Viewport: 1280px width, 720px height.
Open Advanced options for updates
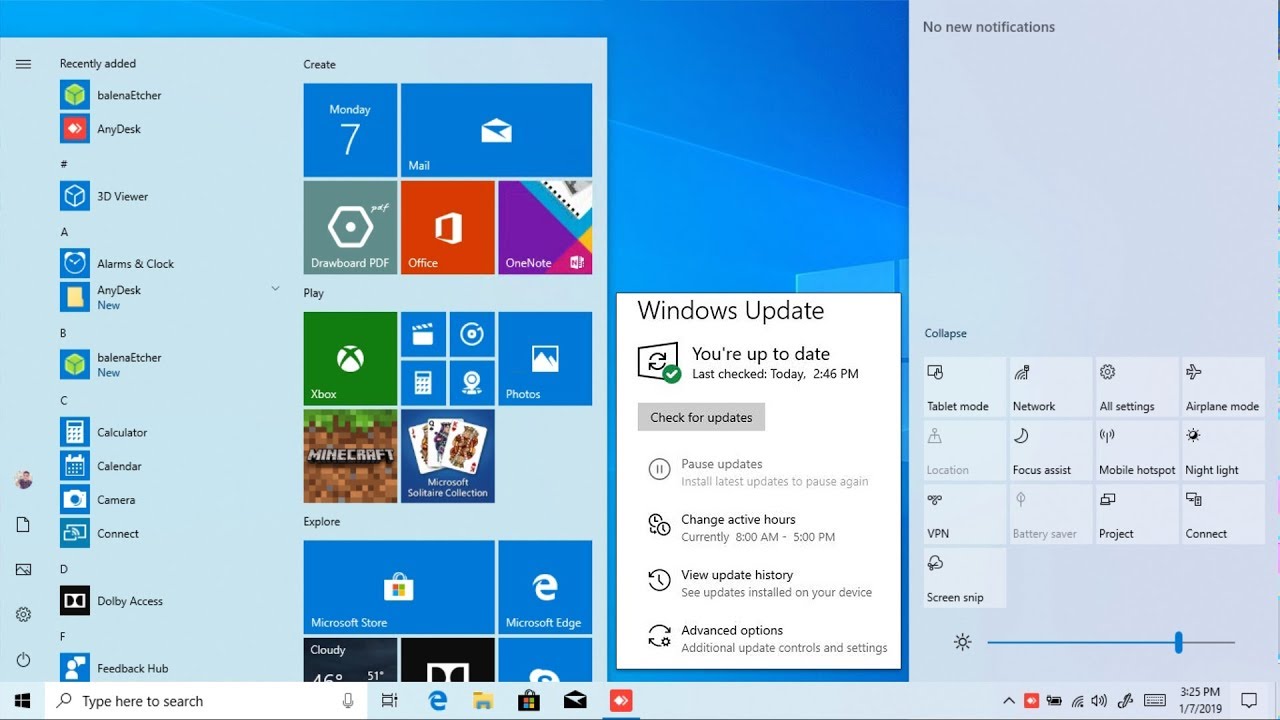coord(767,638)
